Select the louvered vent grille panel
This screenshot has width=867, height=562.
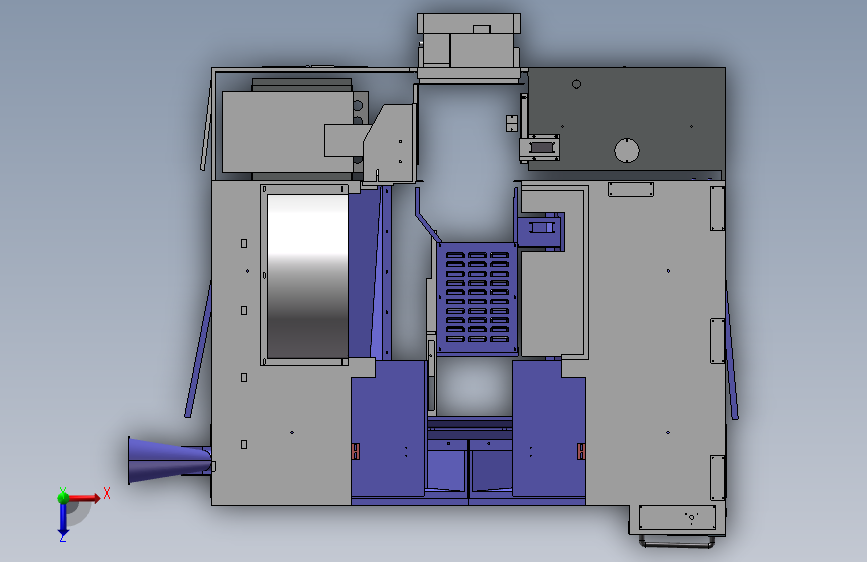(x=477, y=298)
